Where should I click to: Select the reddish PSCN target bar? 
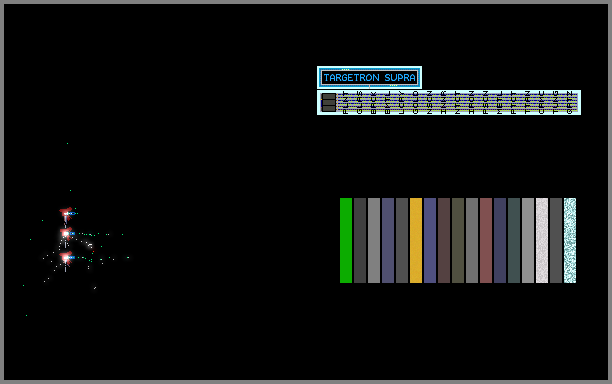pyautogui.click(x=486, y=240)
